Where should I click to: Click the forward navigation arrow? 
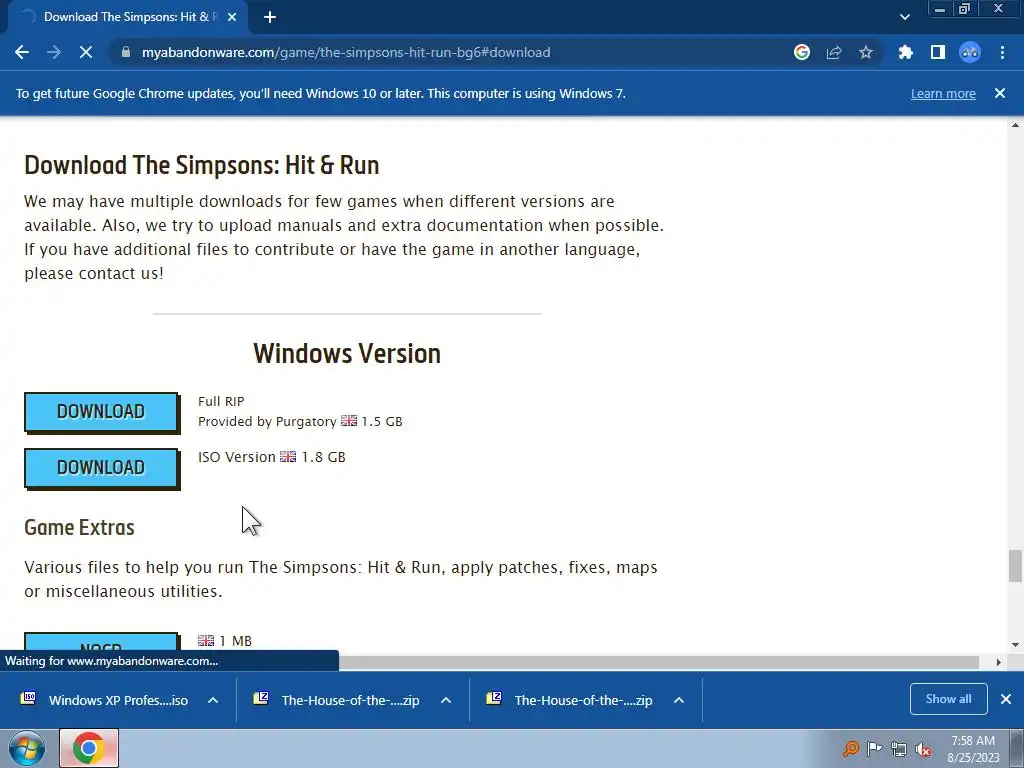pyautogui.click(x=54, y=52)
